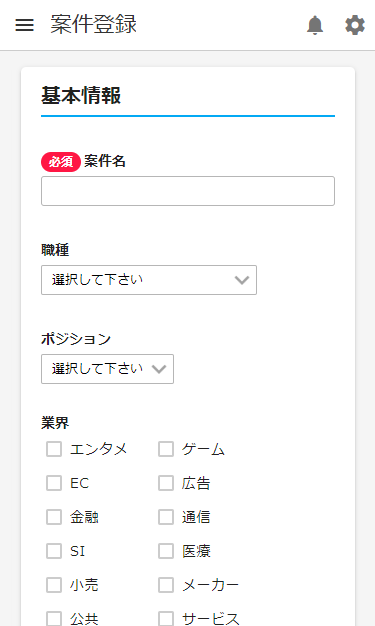Click the ポジション dropdown chevron arrow
375x626 pixels.
[159, 369]
